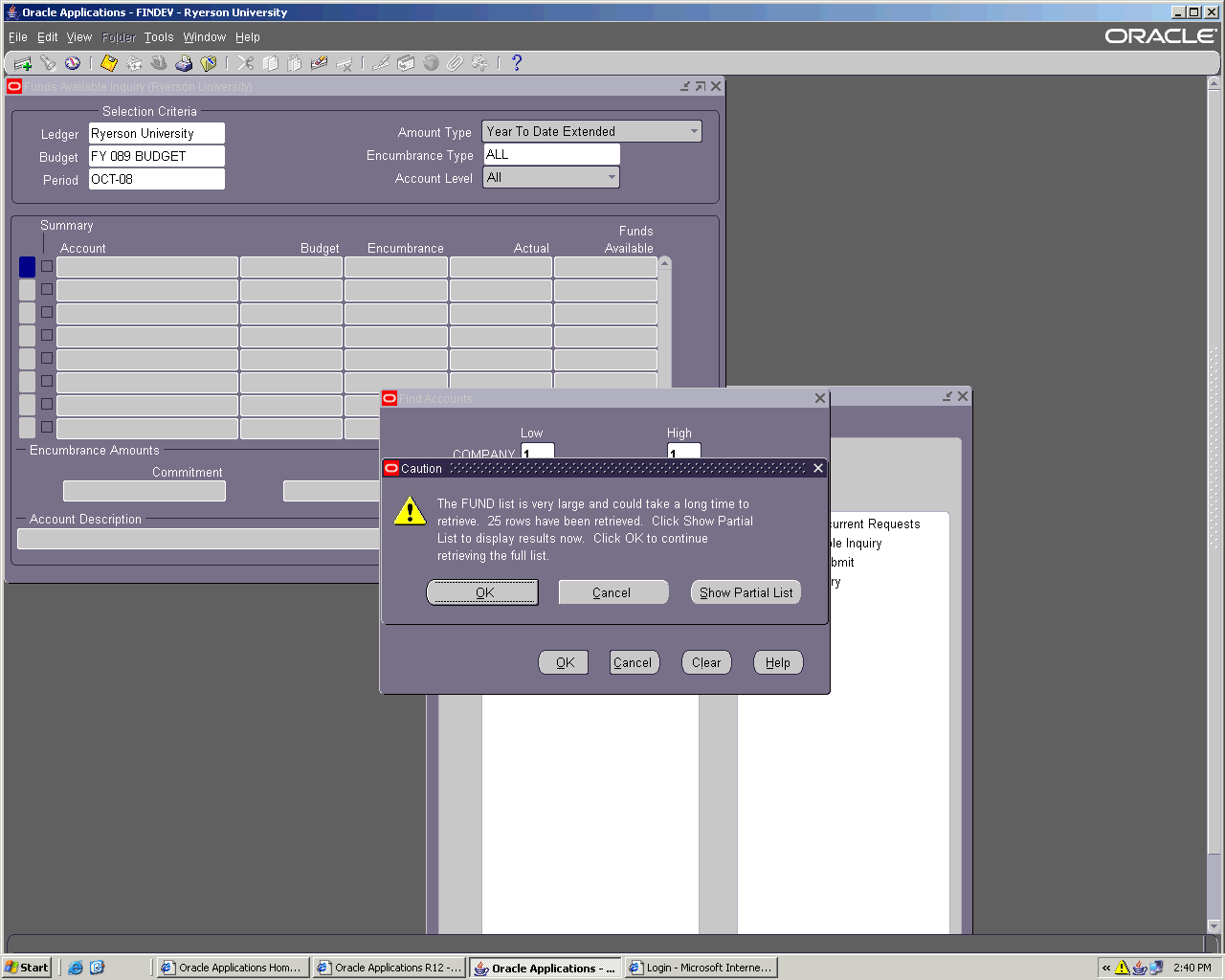The image size is (1225, 980).
Task: Open Window Help question mark icon
Action: 517,63
